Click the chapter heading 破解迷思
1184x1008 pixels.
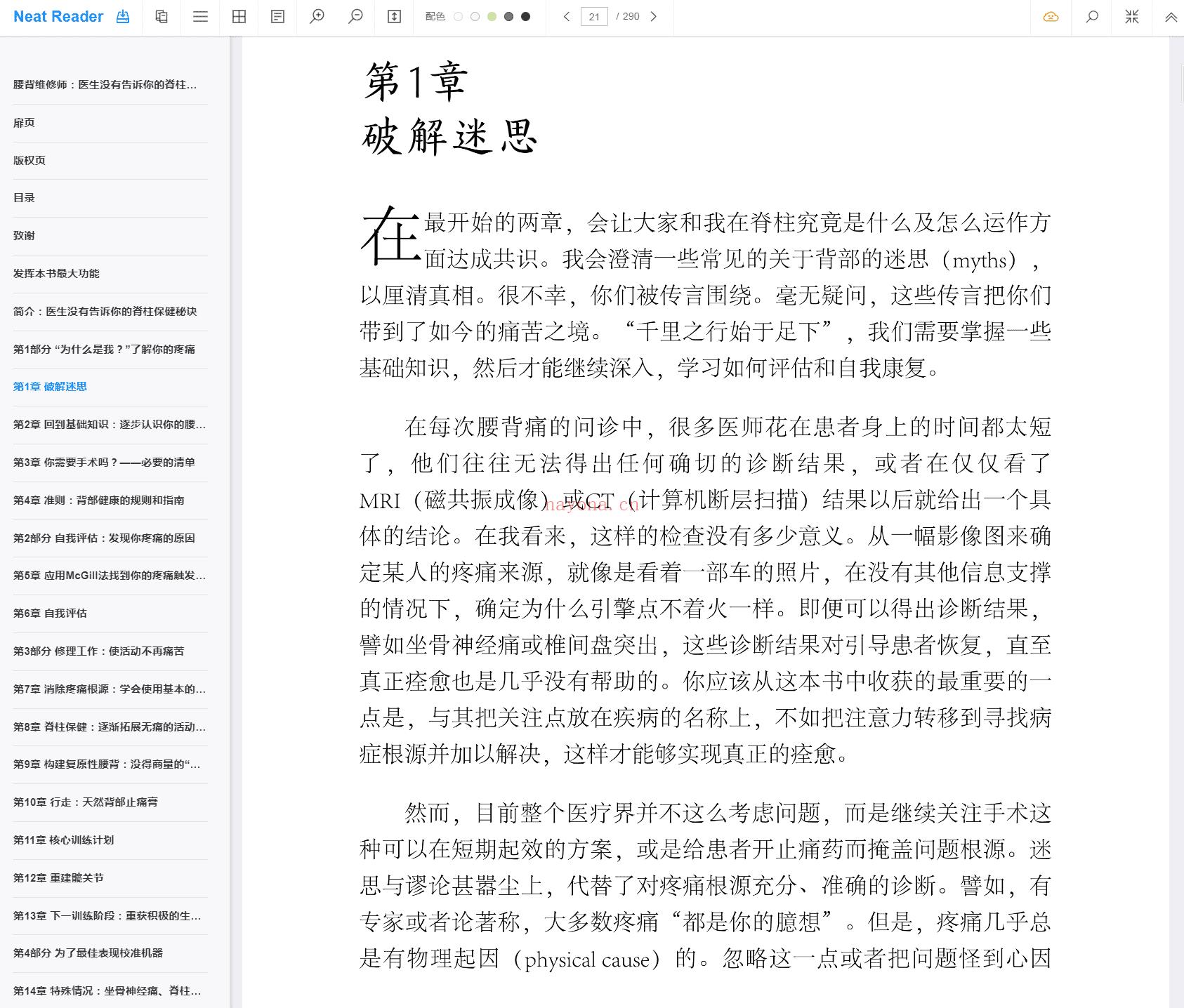coord(449,137)
